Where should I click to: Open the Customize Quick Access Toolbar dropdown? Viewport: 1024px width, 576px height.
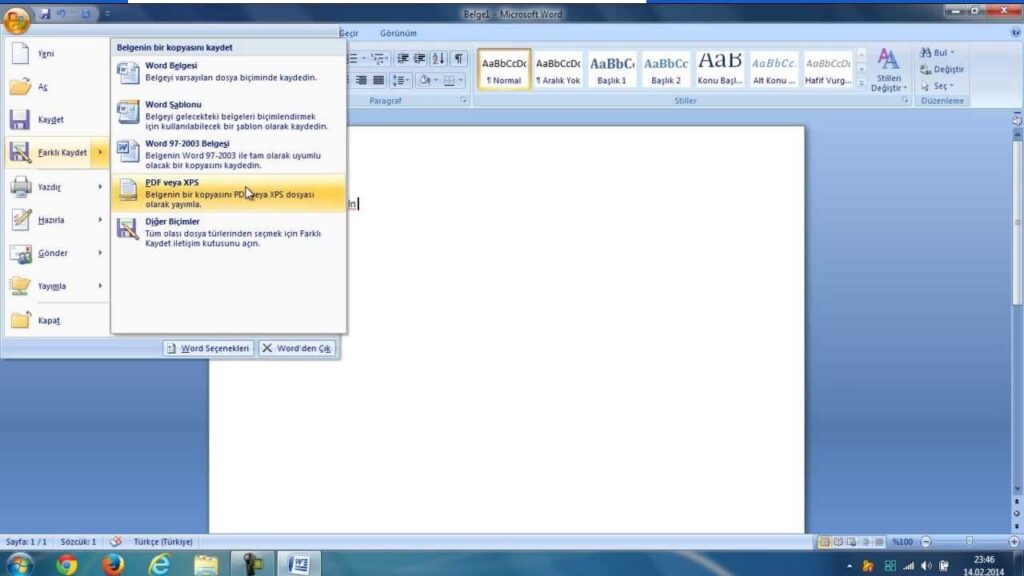click(107, 14)
